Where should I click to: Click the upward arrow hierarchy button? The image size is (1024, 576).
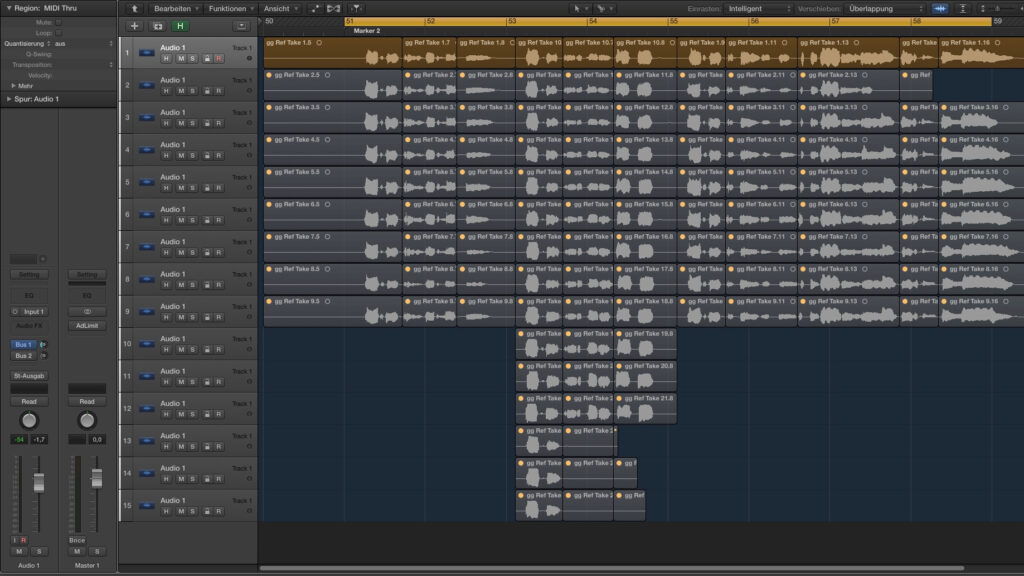click(x=135, y=8)
